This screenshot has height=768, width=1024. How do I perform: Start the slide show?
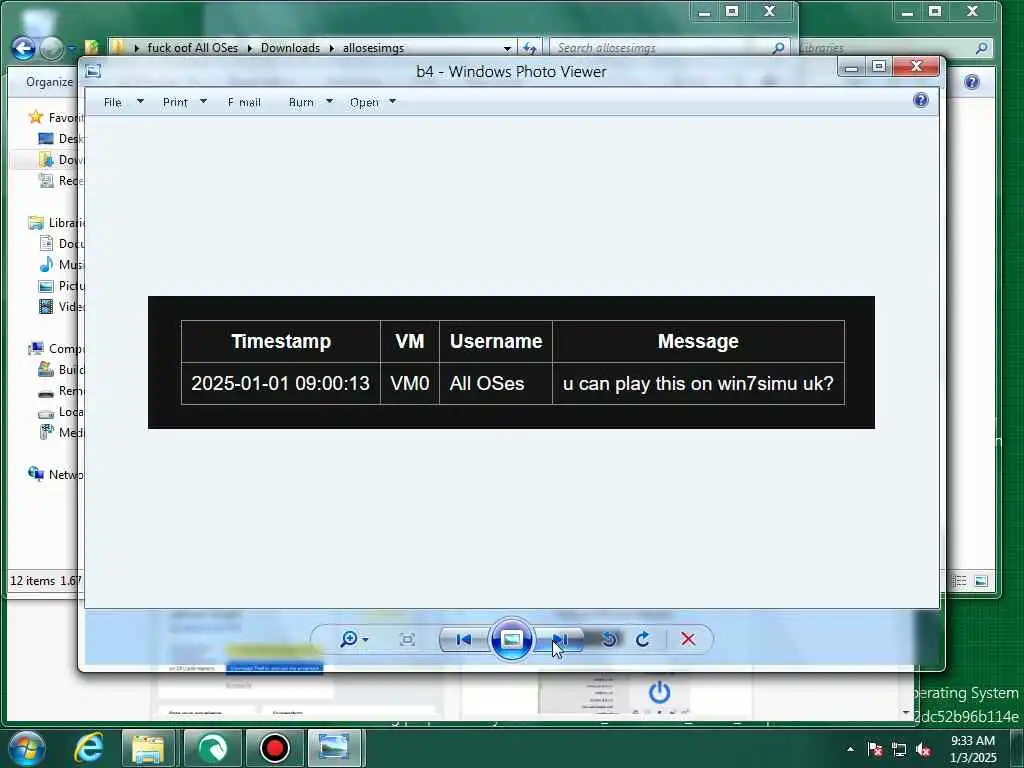click(x=511, y=639)
